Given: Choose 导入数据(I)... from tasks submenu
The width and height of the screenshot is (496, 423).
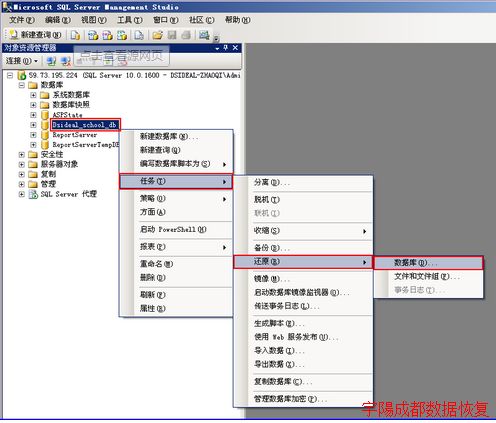Looking at the screenshot, I should tap(303, 351).
